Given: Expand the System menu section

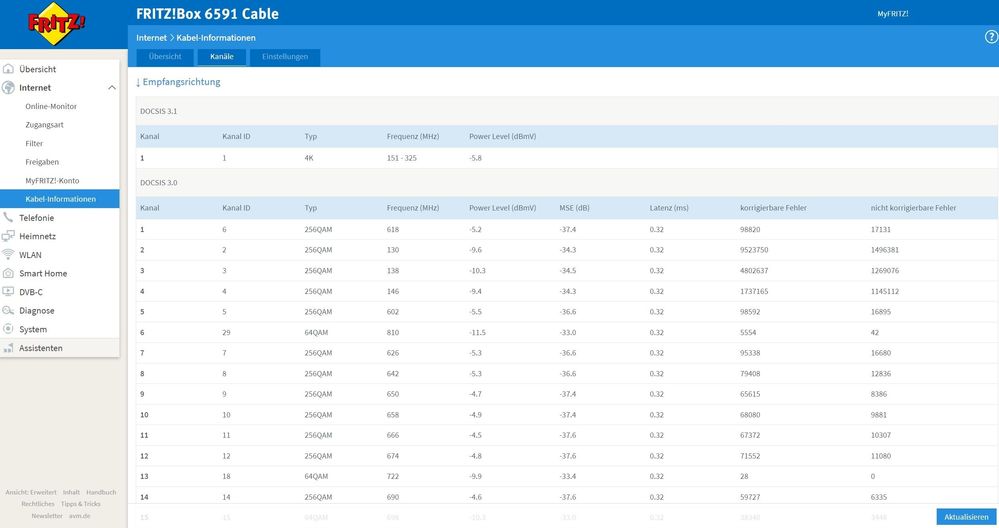Looking at the screenshot, I should click(x=33, y=329).
